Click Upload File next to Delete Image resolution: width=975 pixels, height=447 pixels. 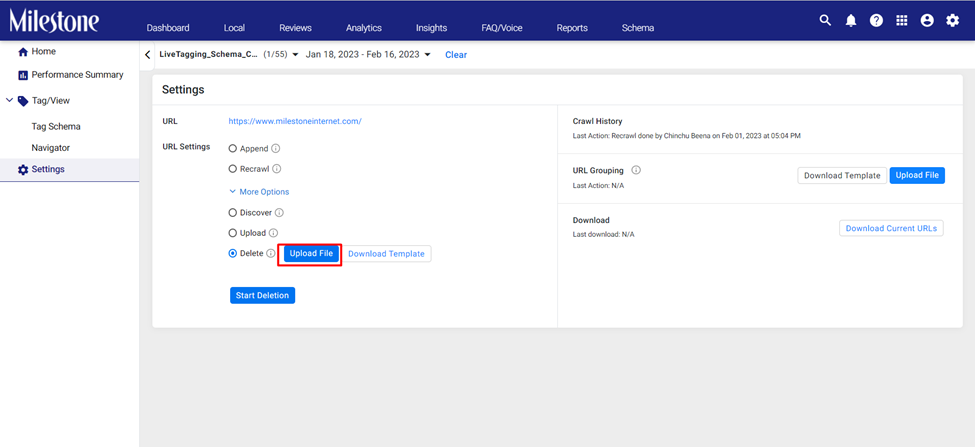[312, 254]
